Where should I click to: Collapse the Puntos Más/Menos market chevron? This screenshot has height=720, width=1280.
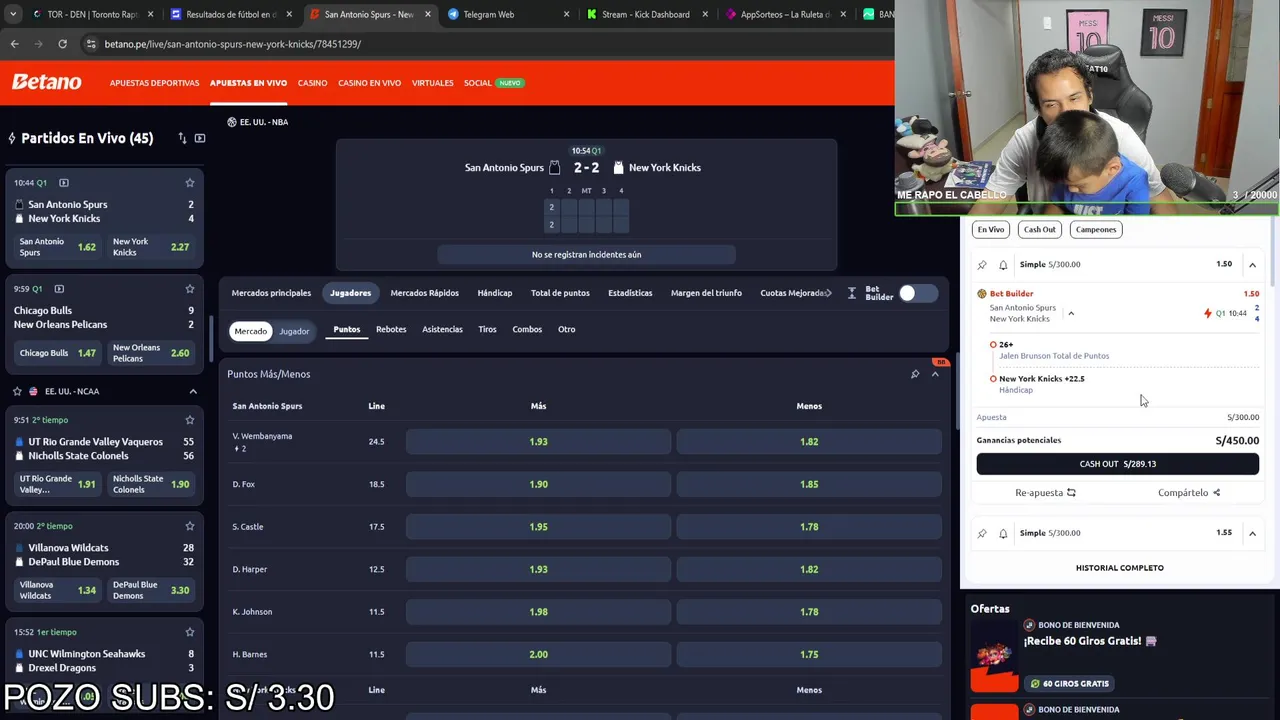click(x=935, y=374)
